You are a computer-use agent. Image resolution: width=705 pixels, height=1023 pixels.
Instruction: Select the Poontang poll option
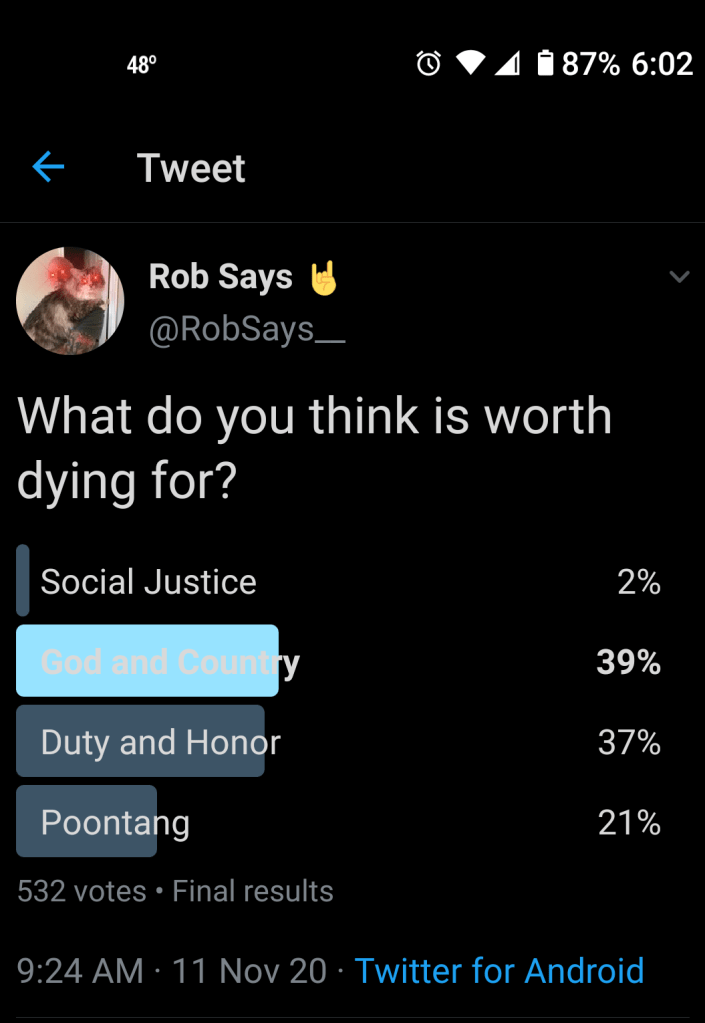tap(115, 822)
